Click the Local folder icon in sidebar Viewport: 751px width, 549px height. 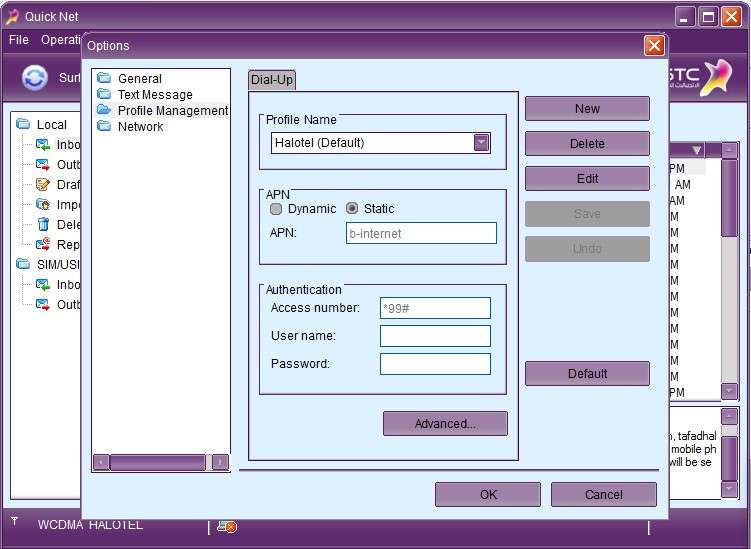coord(23,124)
